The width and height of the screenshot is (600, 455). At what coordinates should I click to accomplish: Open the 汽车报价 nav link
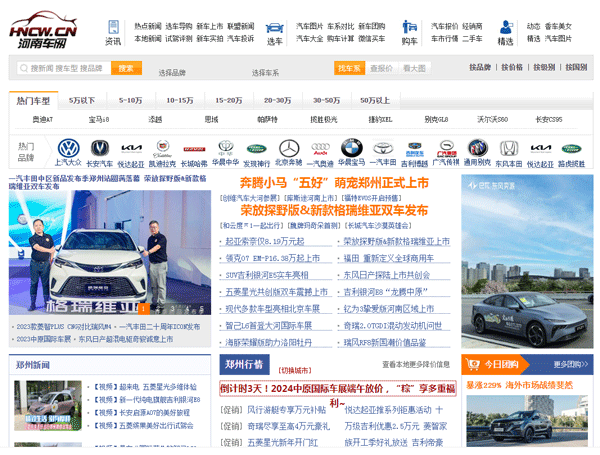pyautogui.click(x=444, y=26)
